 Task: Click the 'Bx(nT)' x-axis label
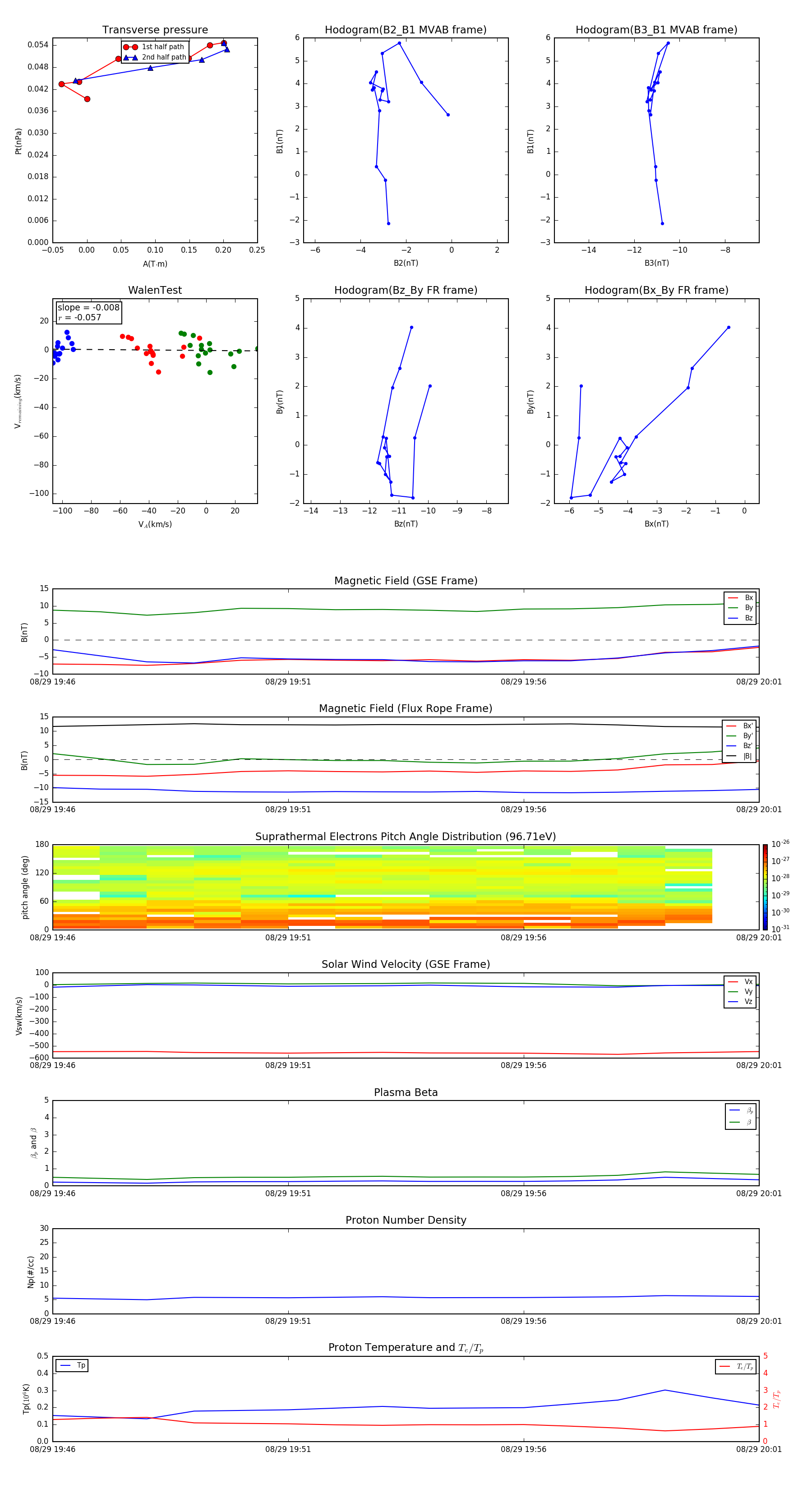click(x=656, y=524)
